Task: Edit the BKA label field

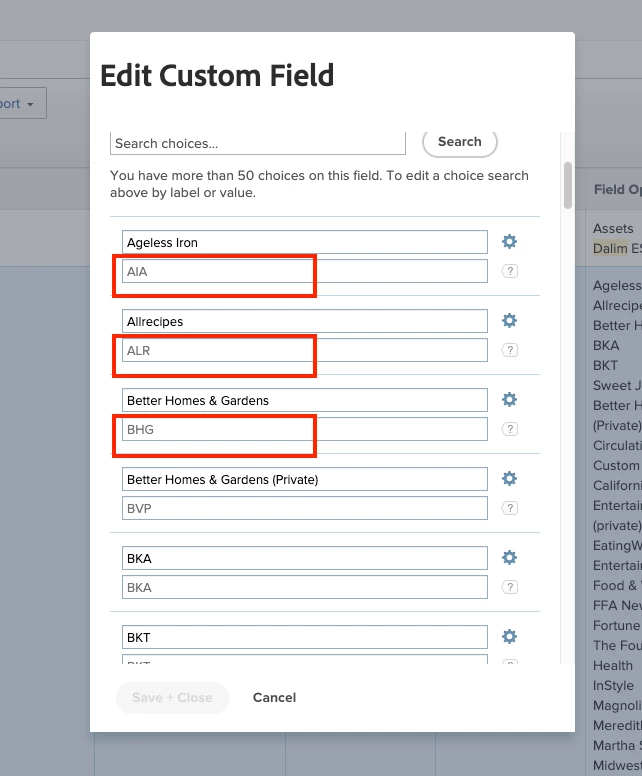Action: (x=305, y=558)
